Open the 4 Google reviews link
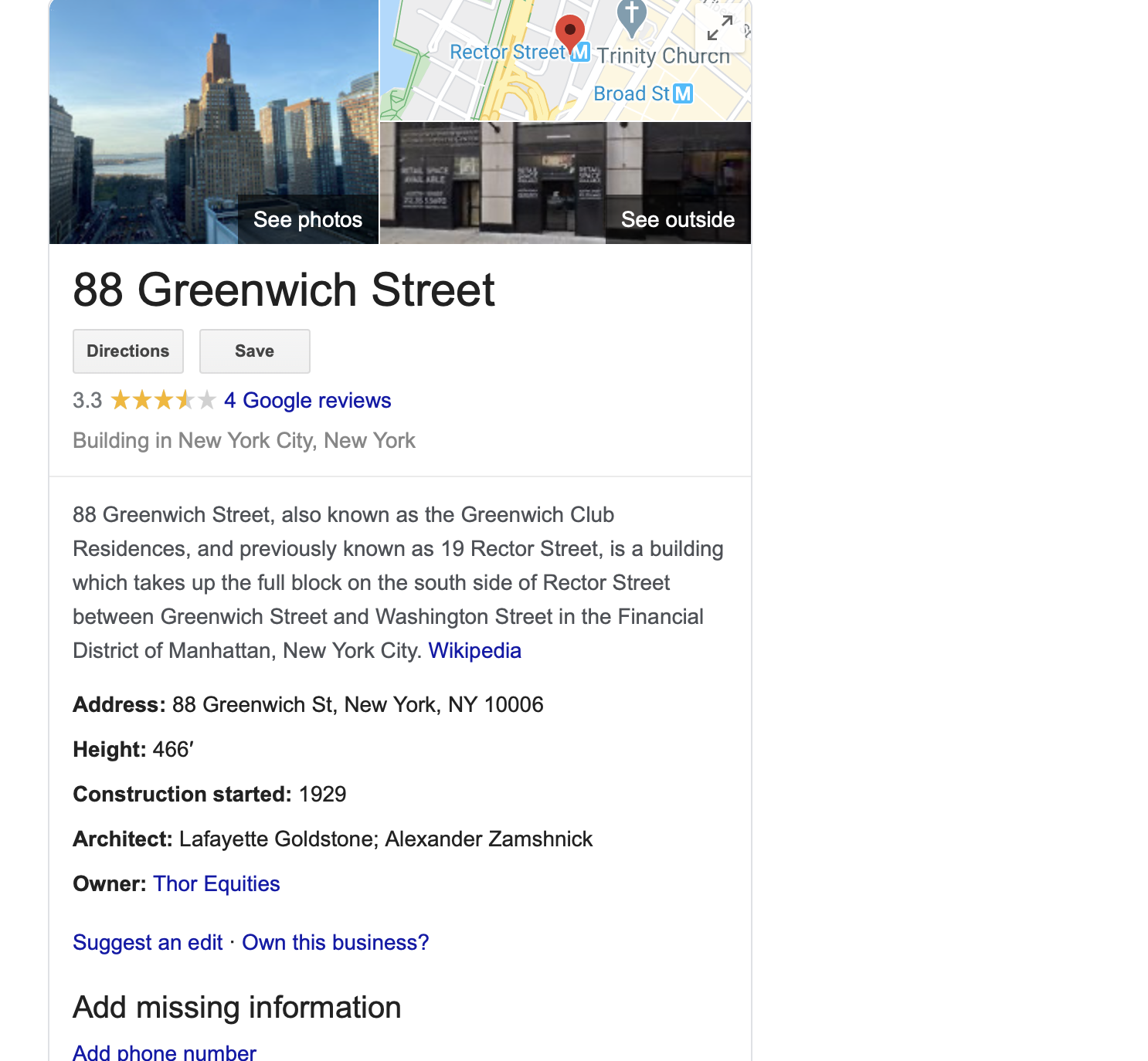 click(x=307, y=400)
